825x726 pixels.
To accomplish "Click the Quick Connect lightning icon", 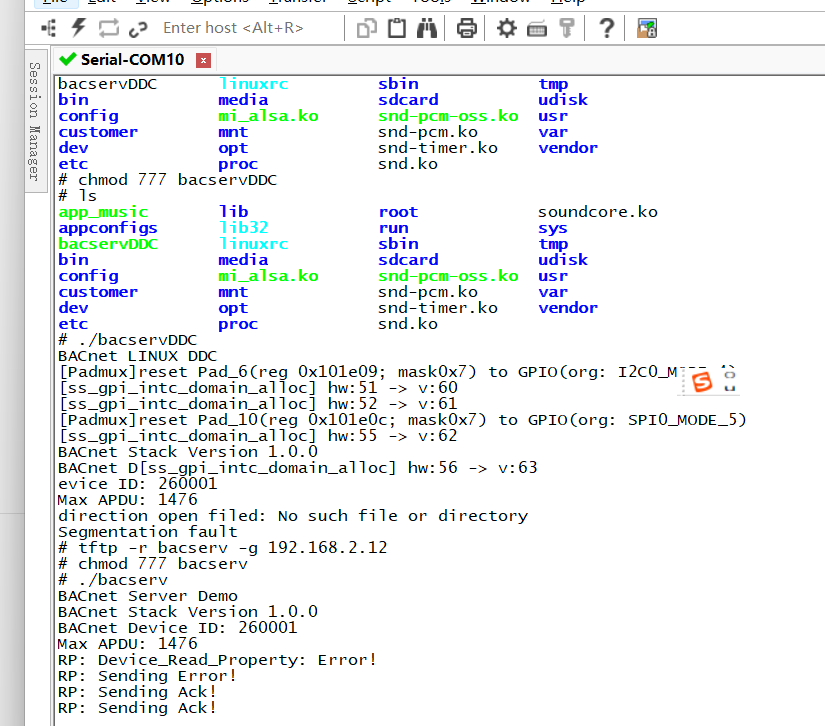I will [79, 28].
